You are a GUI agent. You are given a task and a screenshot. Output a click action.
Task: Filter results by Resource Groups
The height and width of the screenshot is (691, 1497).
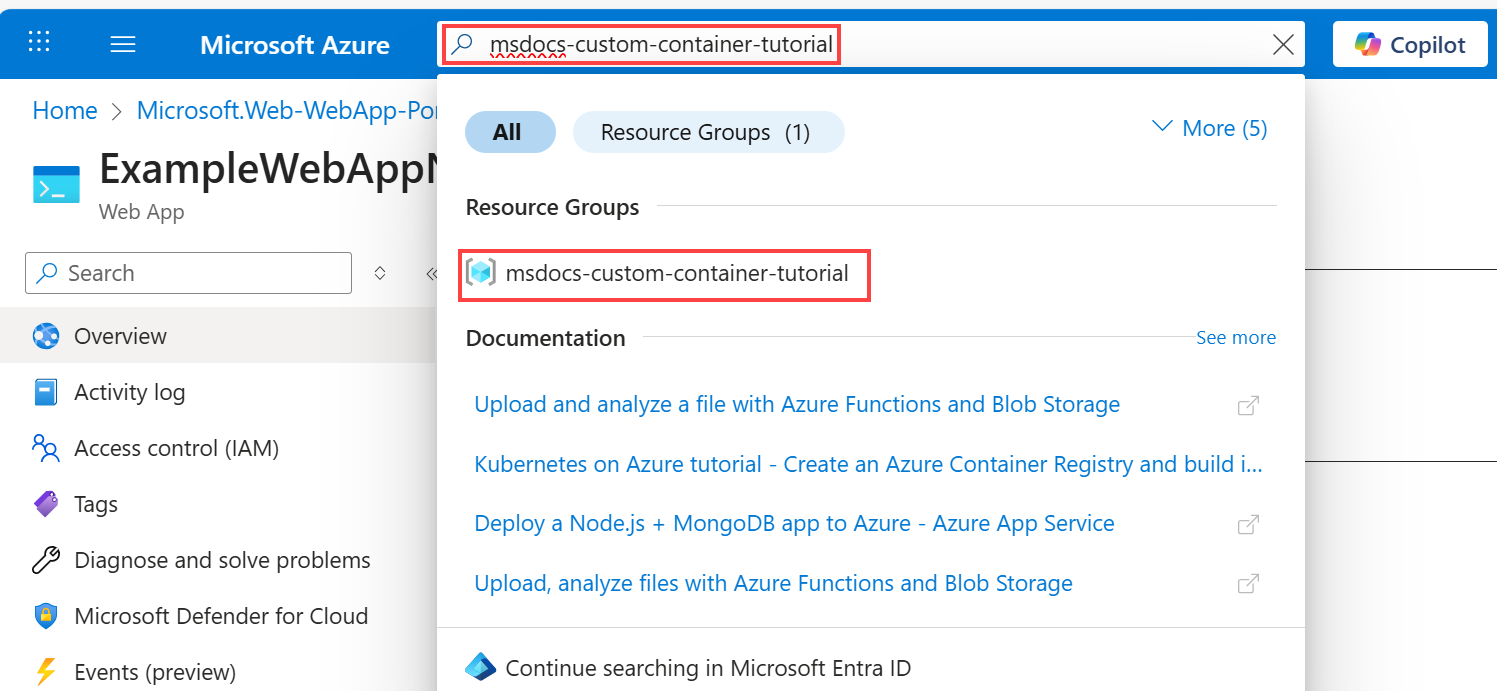tap(706, 132)
